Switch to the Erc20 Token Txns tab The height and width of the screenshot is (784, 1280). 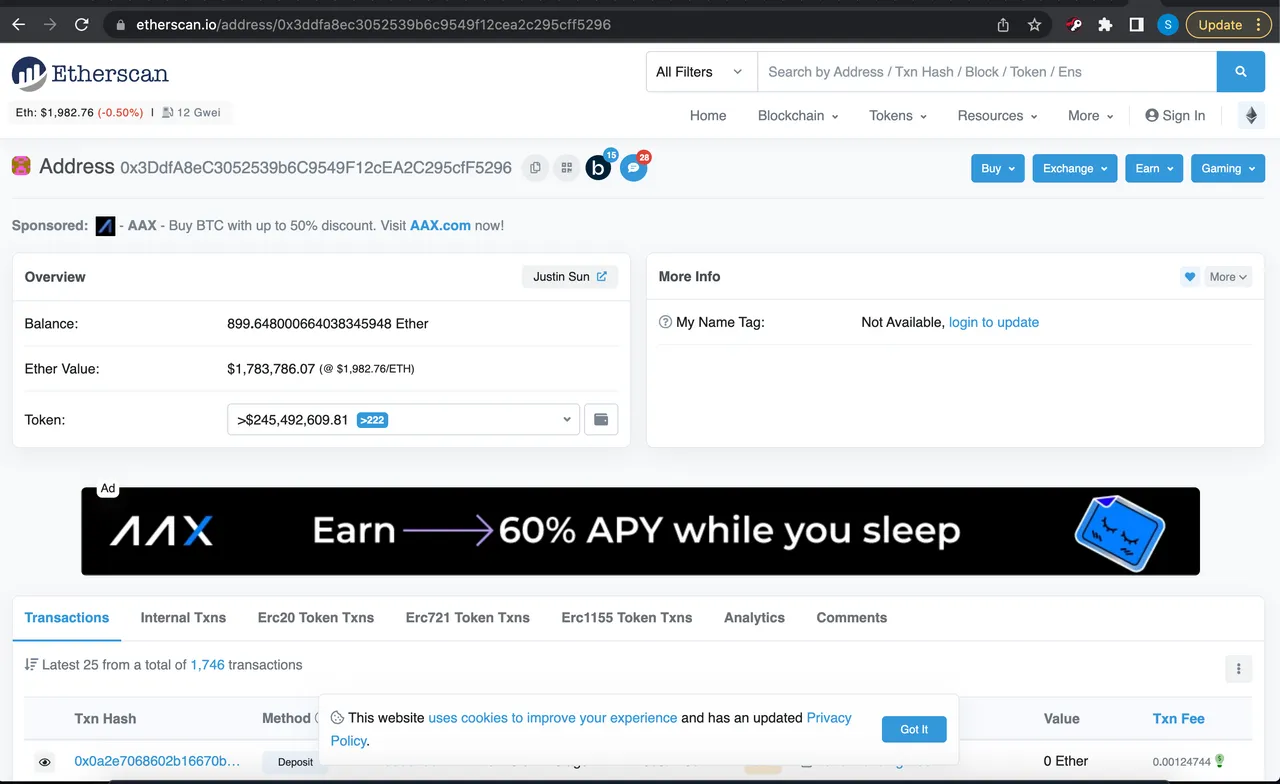pos(316,618)
